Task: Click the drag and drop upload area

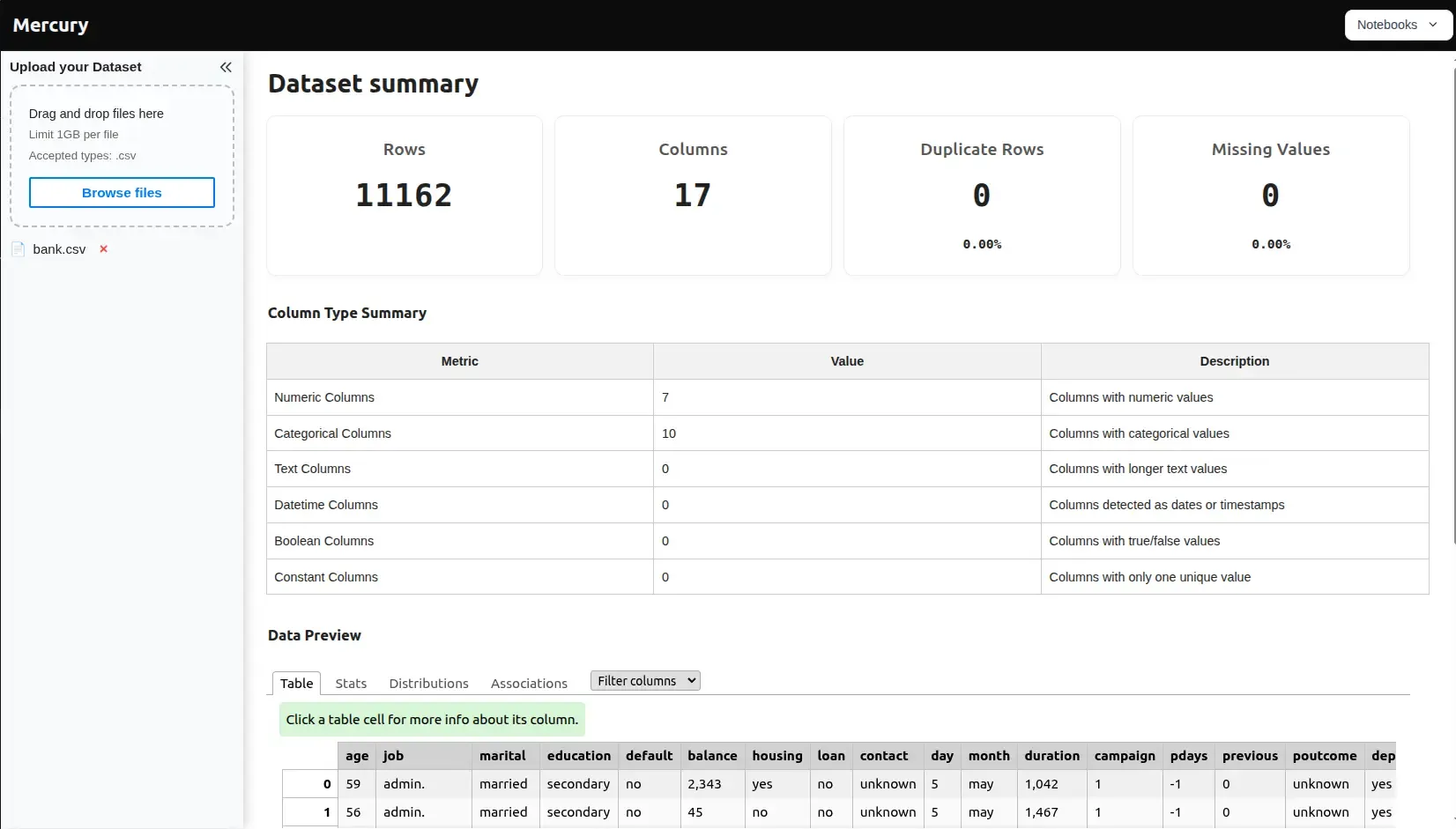Action: (x=122, y=156)
